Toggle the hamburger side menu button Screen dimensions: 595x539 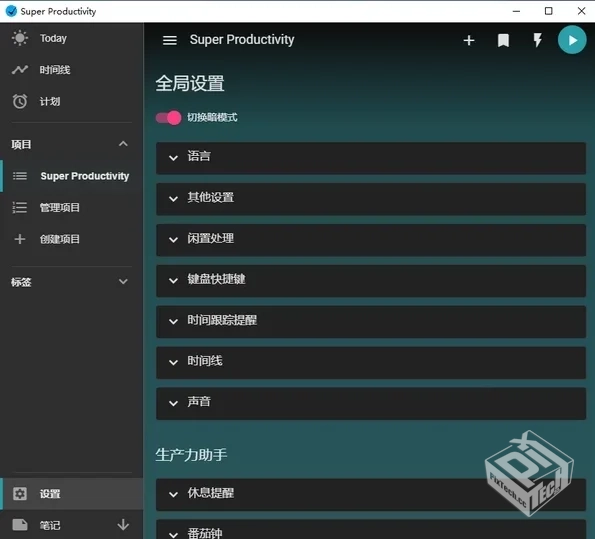[x=170, y=40]
